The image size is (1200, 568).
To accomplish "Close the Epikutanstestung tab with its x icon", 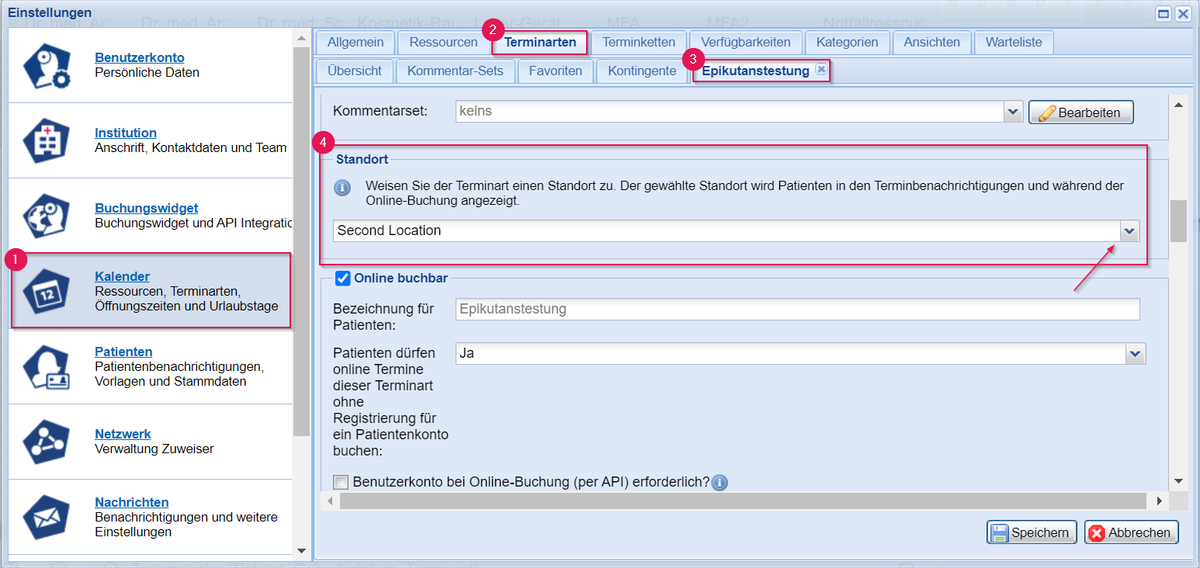I will point(821,70).
